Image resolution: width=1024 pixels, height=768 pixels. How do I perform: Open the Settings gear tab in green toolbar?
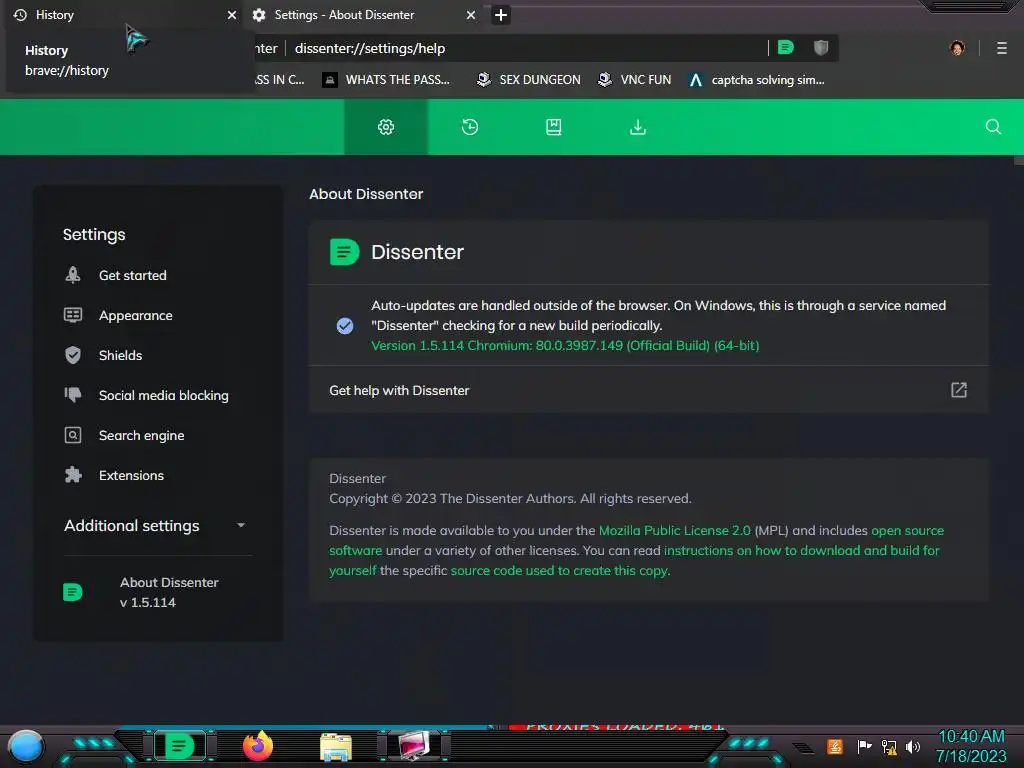click(386, 127)
